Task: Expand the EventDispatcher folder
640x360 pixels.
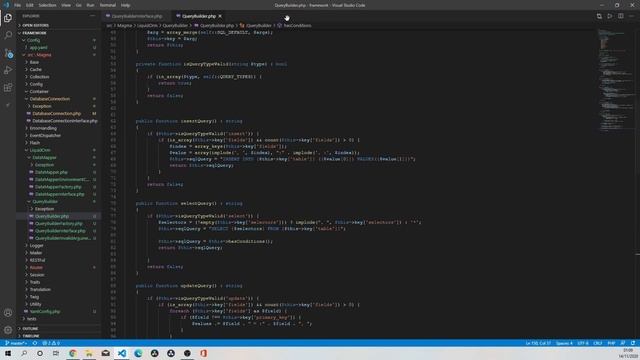Action: pos(45,136)
